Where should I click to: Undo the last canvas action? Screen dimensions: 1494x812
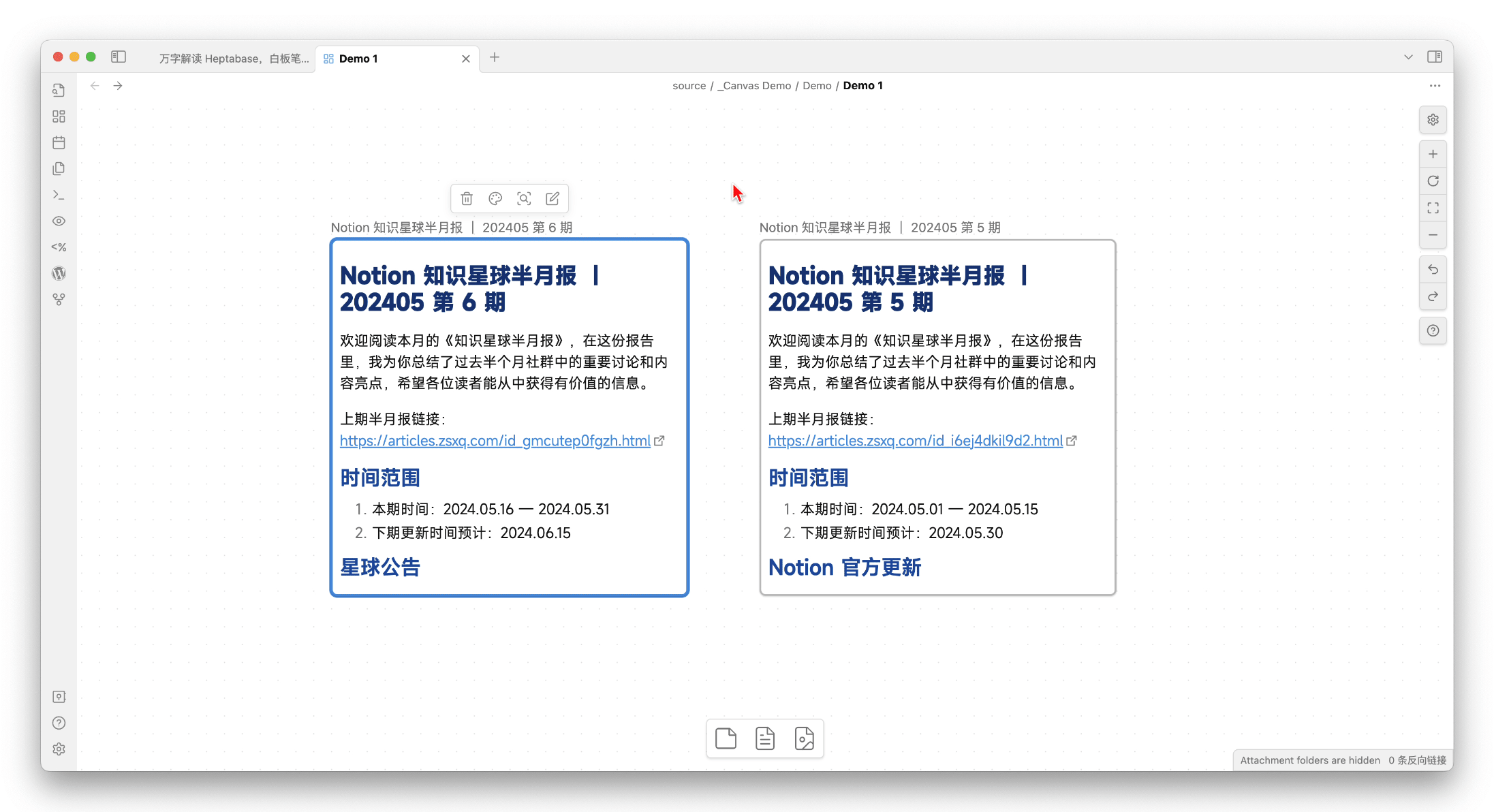tap(1433, 270)
